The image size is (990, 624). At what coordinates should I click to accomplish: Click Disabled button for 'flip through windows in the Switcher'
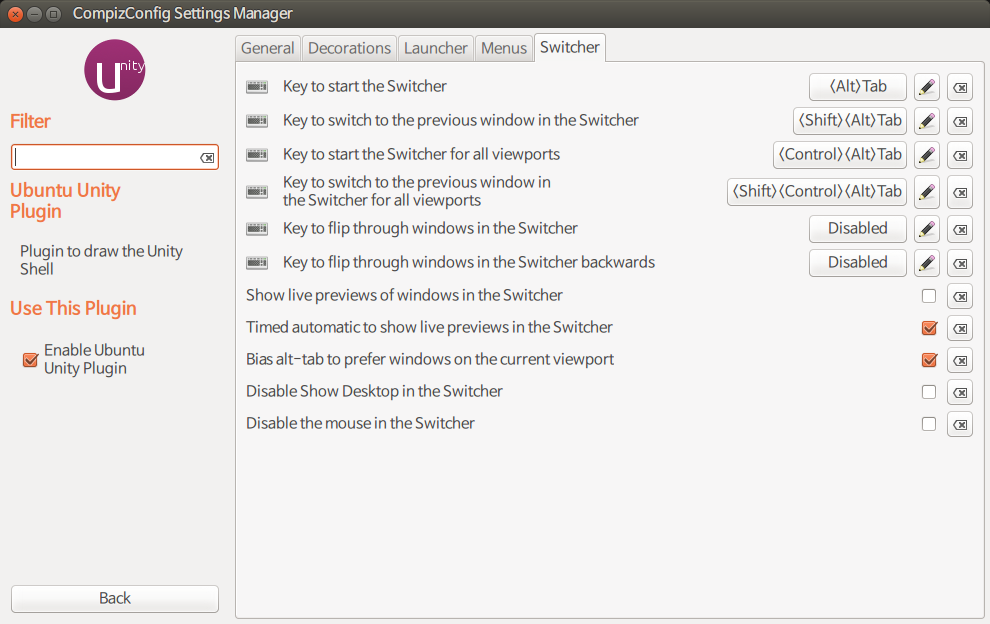pyautogui.click(x=857, y=229)
